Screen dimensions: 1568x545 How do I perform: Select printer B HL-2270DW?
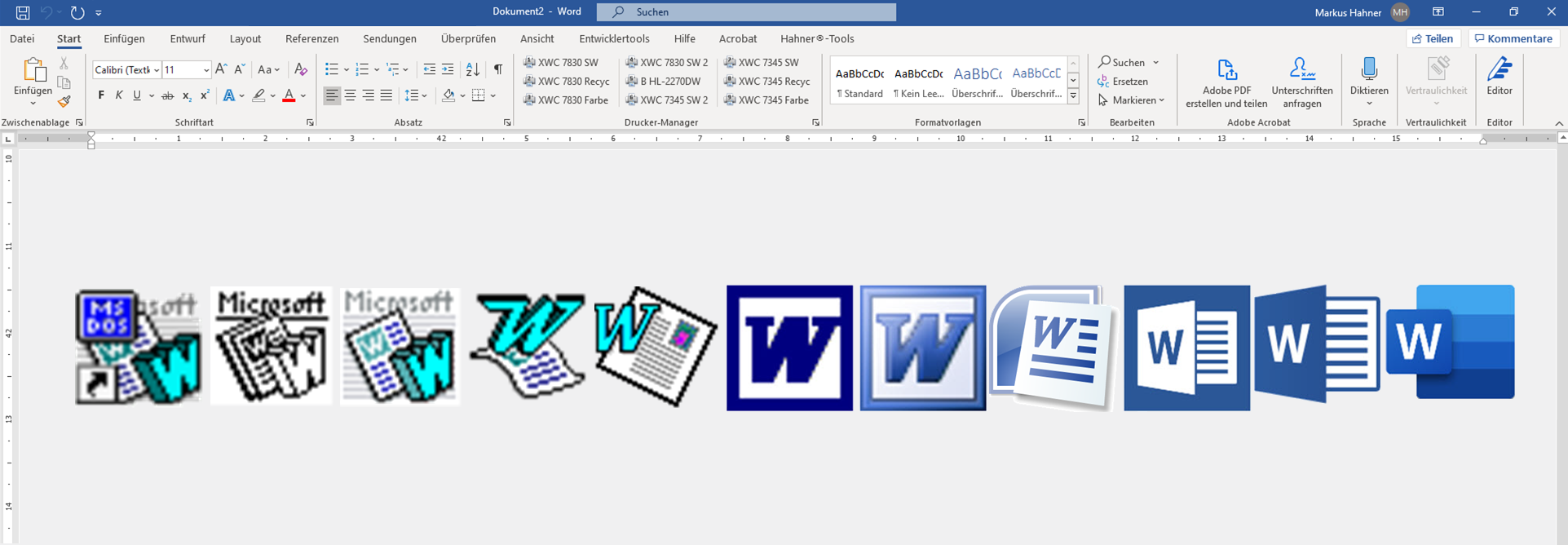coord(663,81)
